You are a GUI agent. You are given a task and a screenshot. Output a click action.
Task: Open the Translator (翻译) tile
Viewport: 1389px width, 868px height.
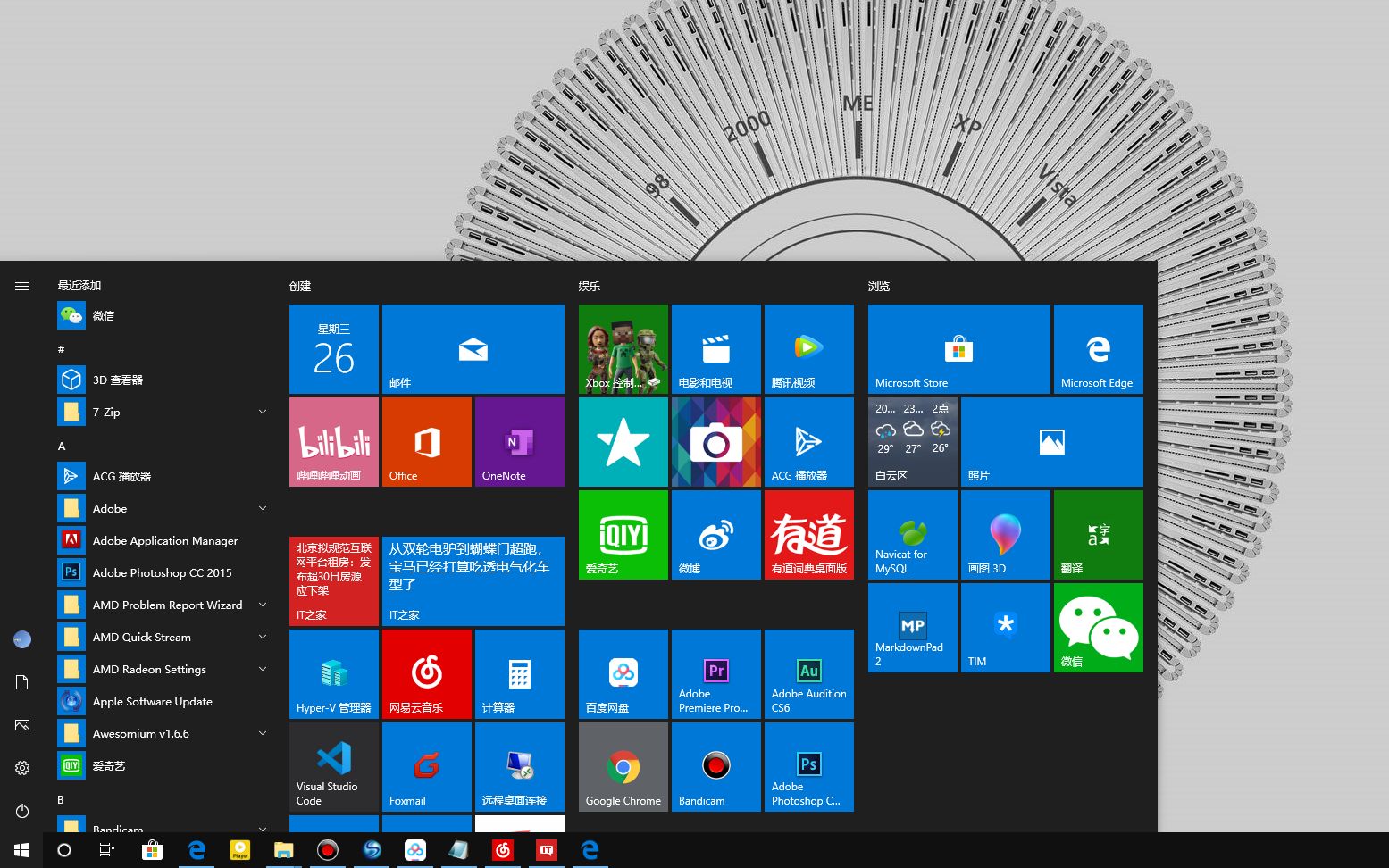1099,535
